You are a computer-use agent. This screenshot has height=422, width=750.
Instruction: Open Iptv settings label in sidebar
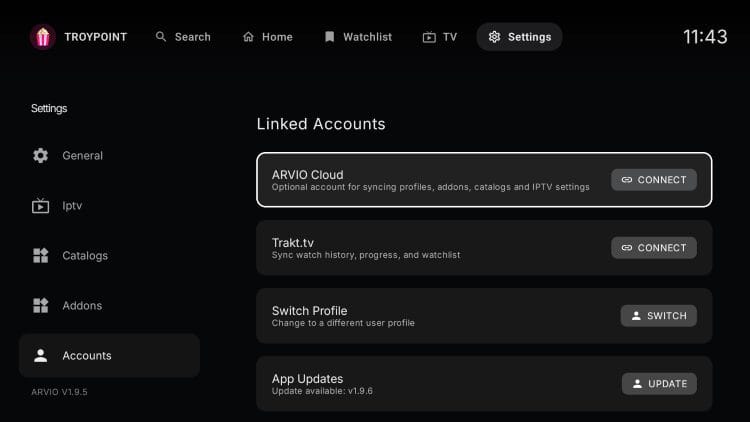coord(72,206)
